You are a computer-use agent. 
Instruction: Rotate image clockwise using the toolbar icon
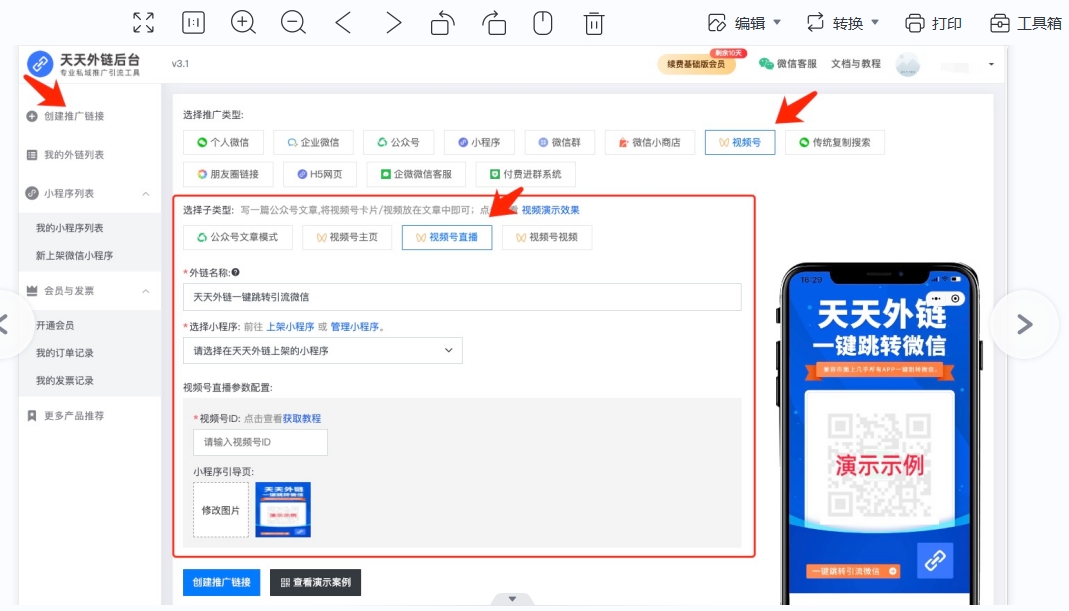493,23
